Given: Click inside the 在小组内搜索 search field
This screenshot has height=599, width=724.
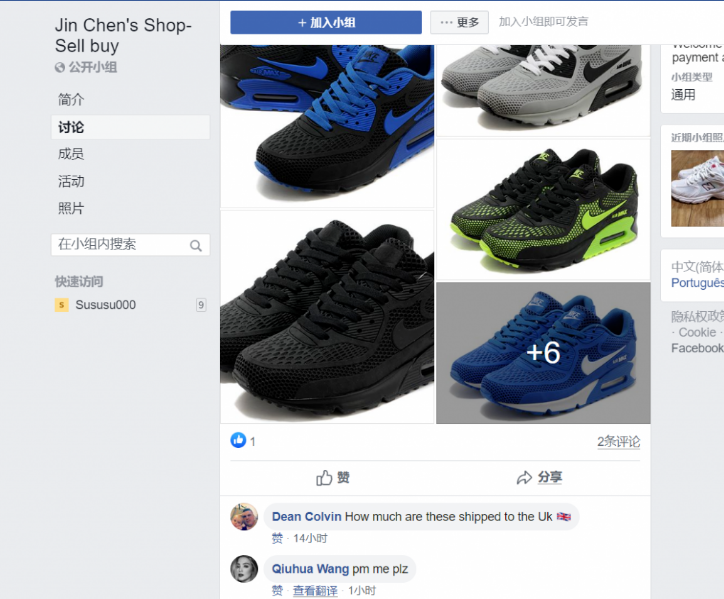Looking at the screenshot, I should (131, 245).
